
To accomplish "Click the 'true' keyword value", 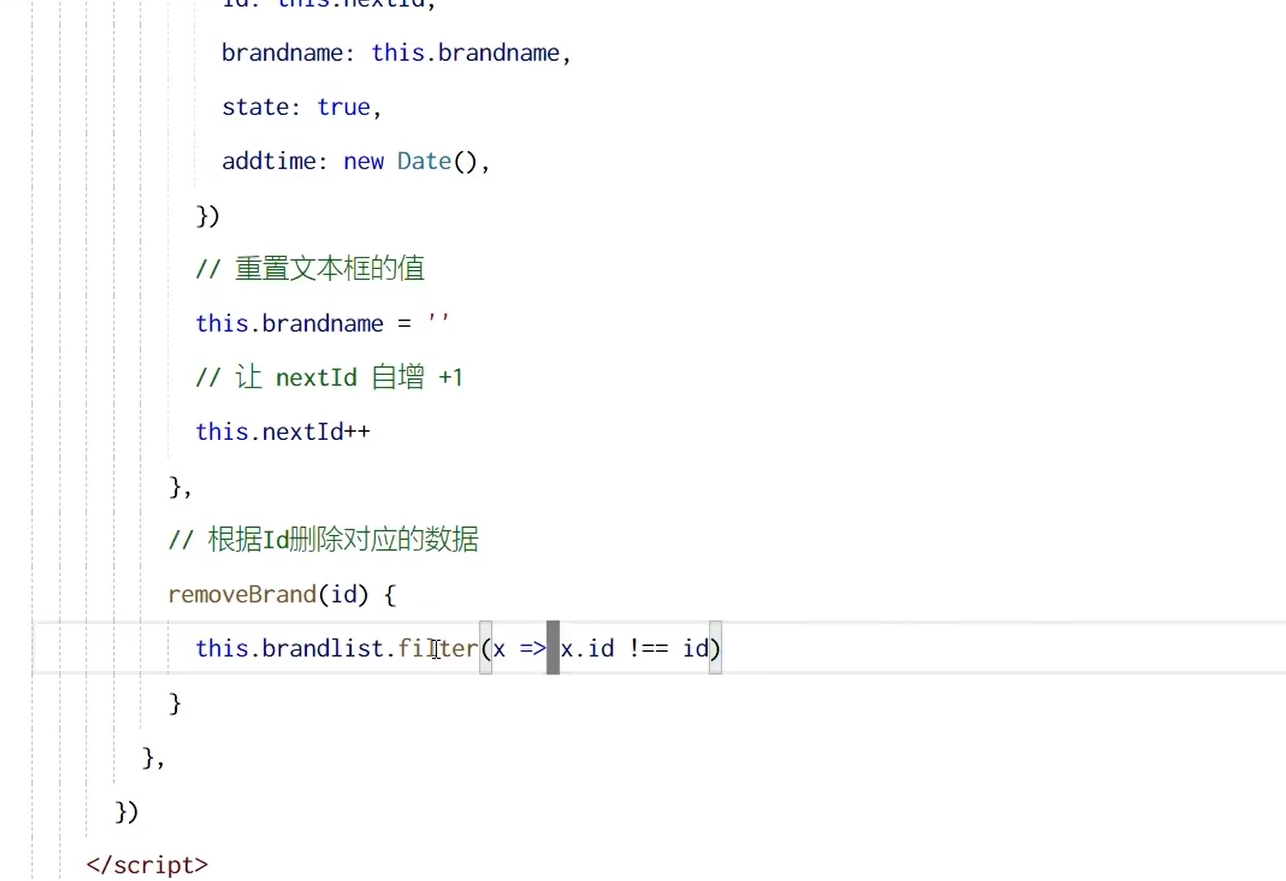I will point(344,107).
